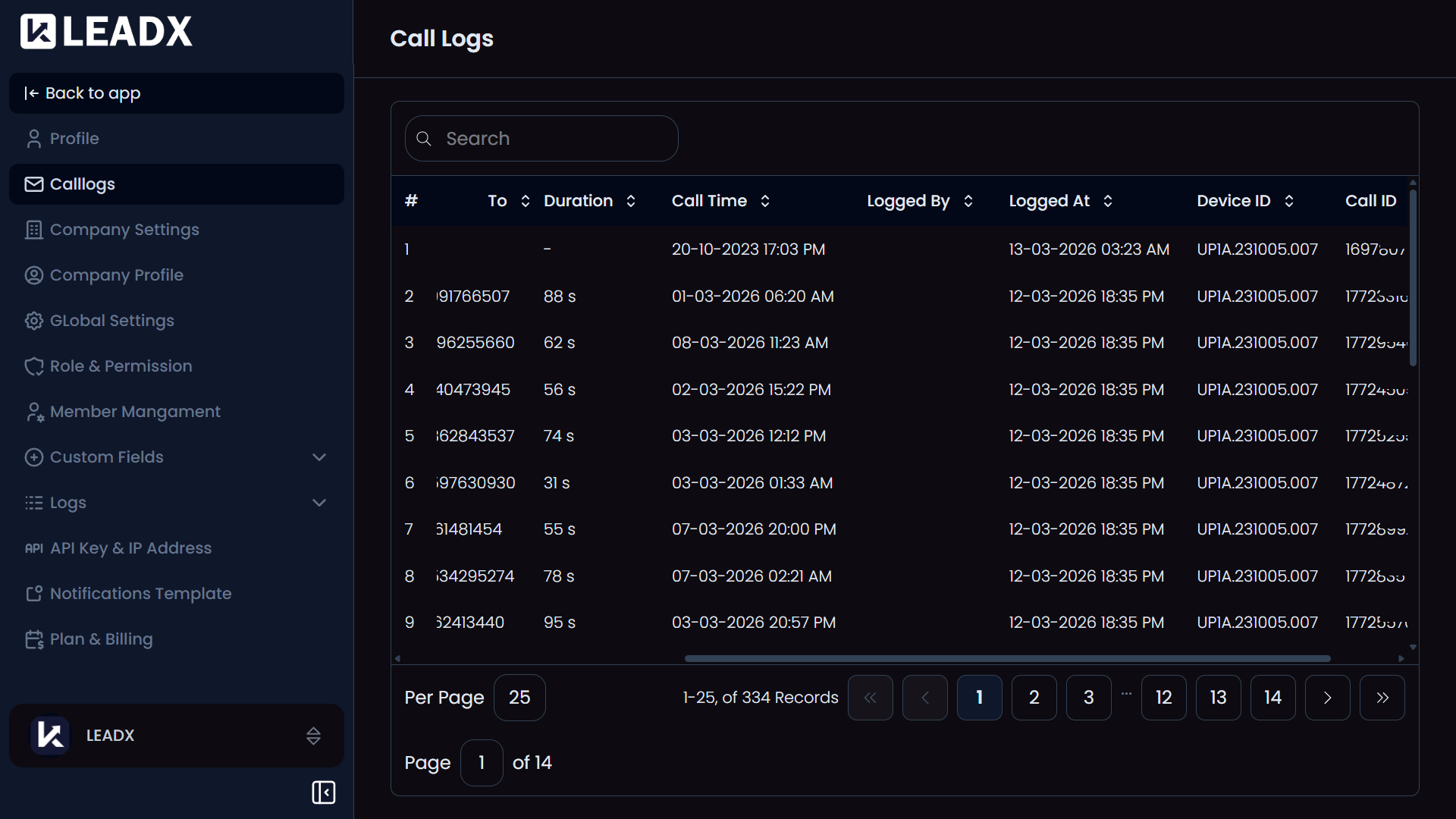Go to page 14 of call logs
The width and height of the screenshot is (1456, 819).
coord(1272,697)
